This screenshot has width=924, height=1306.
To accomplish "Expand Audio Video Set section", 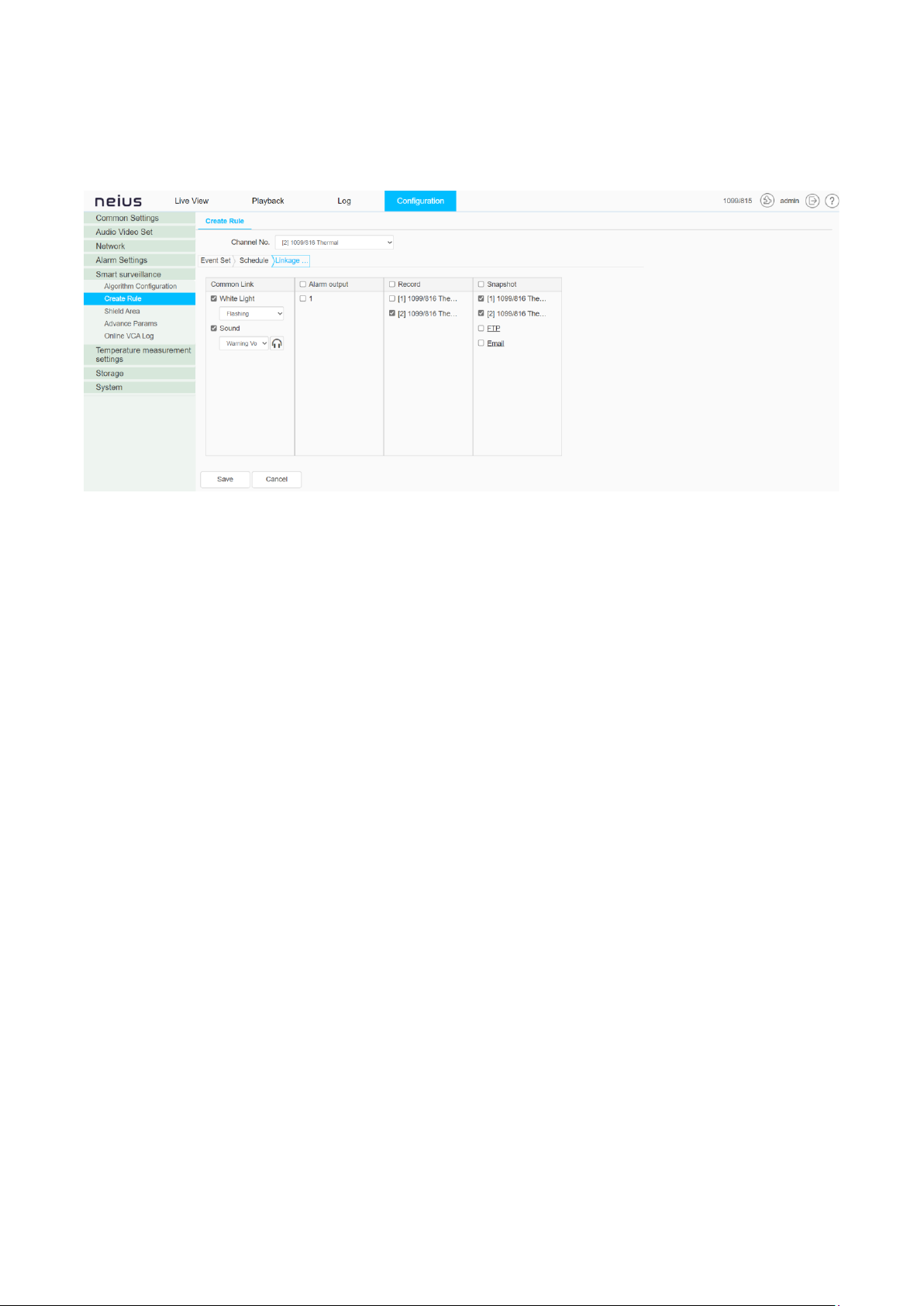I will pos(140,232).
